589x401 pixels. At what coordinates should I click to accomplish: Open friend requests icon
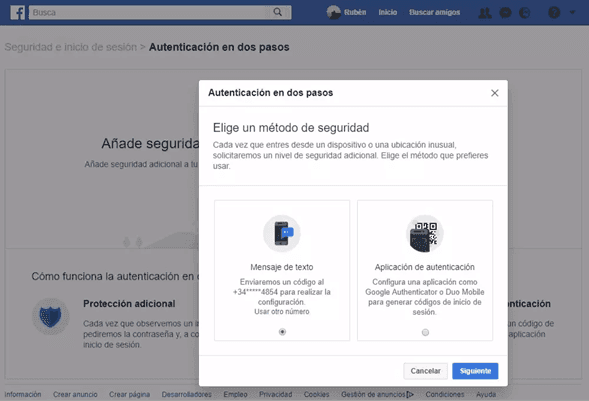[485, 13]
